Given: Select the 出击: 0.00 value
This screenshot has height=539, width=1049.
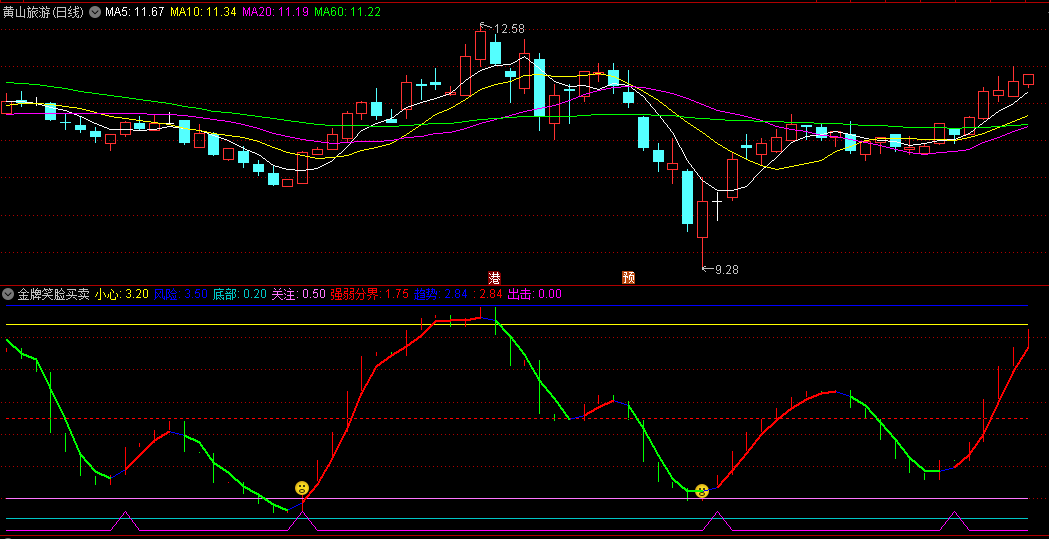Looking at the screenshot, I should click(535, 294).
